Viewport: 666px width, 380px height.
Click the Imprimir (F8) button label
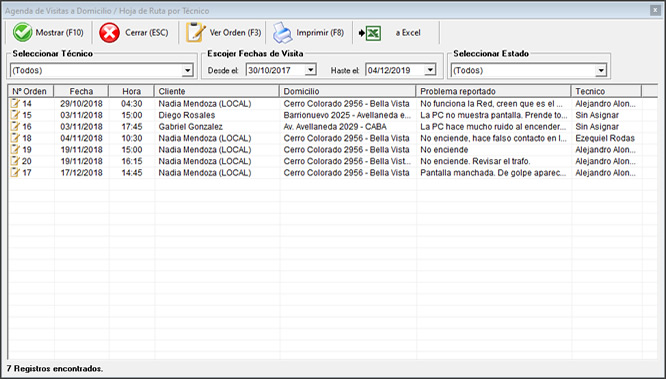pos(320,33)
